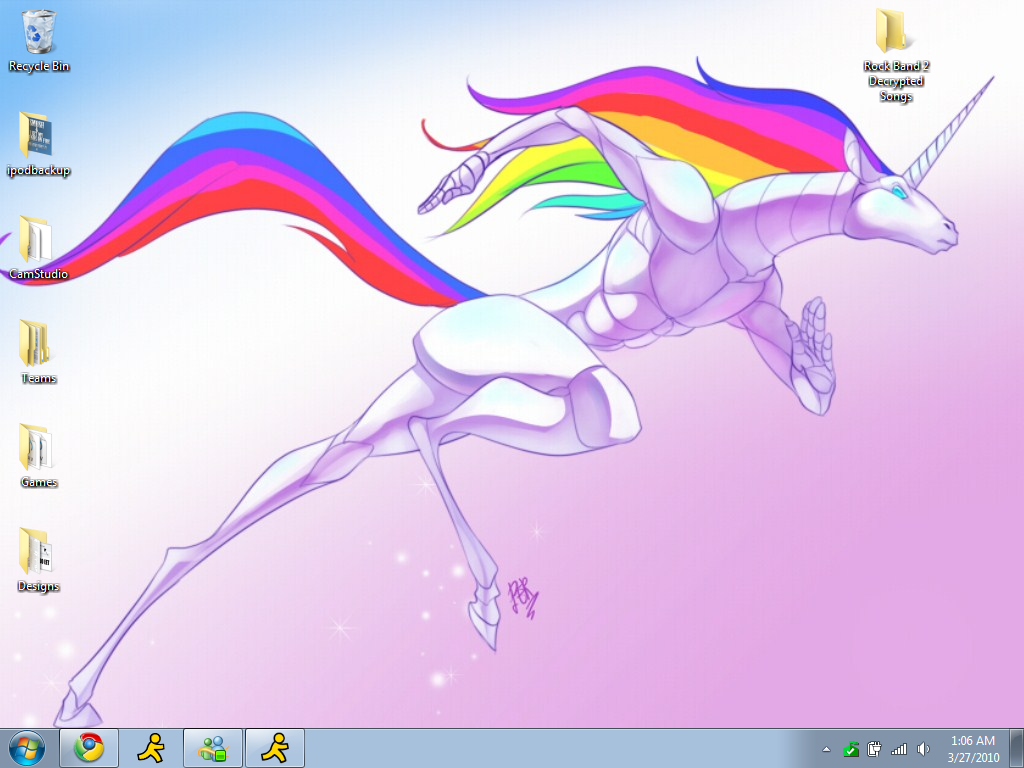
Task: Switch to Google Chrome in the taskbar
Action: (x=89, y=748)
